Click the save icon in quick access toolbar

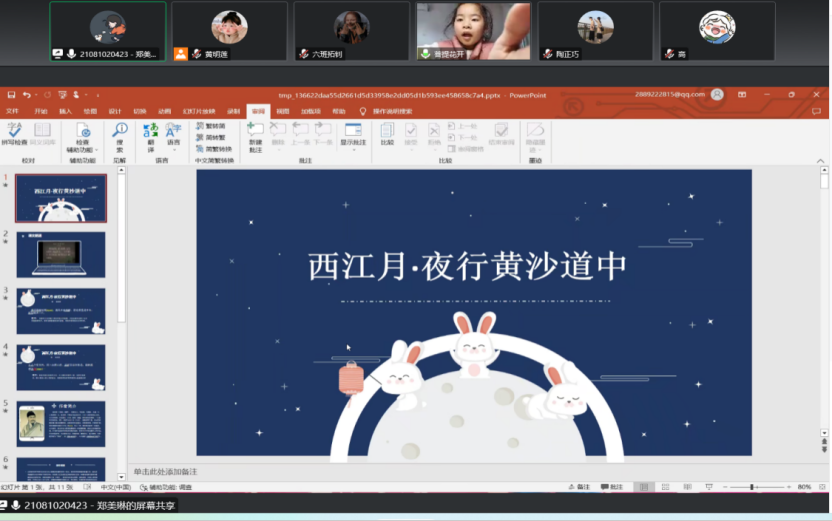[x=9, y=95]
